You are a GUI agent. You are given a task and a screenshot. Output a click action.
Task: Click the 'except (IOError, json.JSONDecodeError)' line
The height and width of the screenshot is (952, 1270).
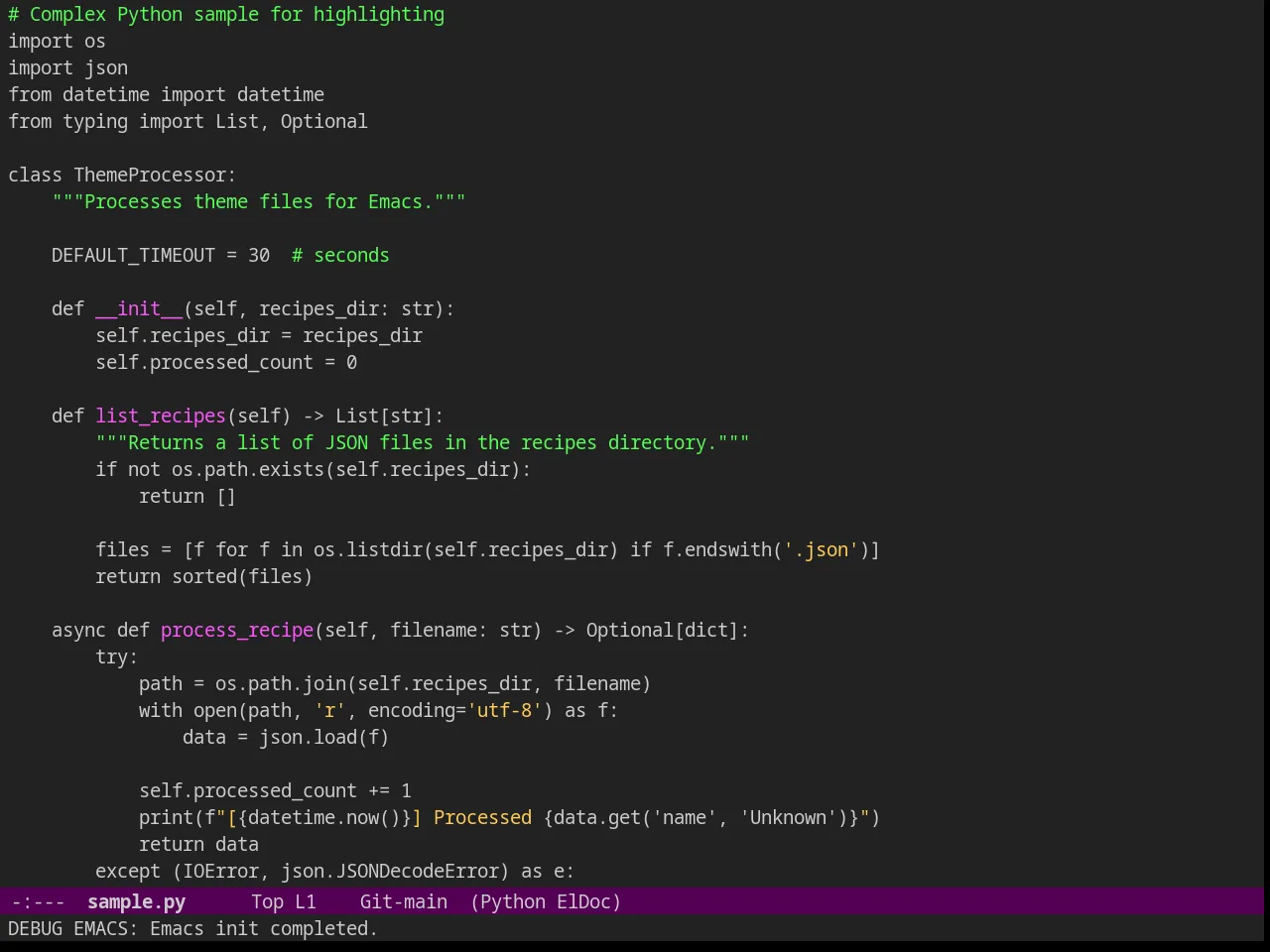tap(335, 871)
